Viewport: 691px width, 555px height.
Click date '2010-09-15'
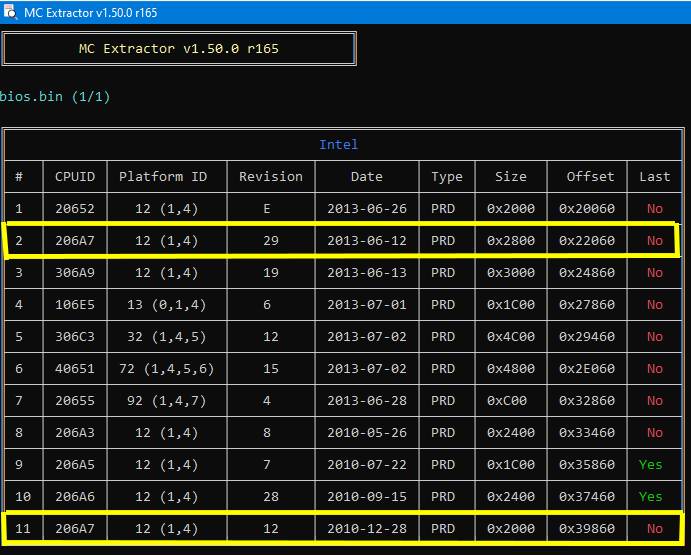coord(367,497)
